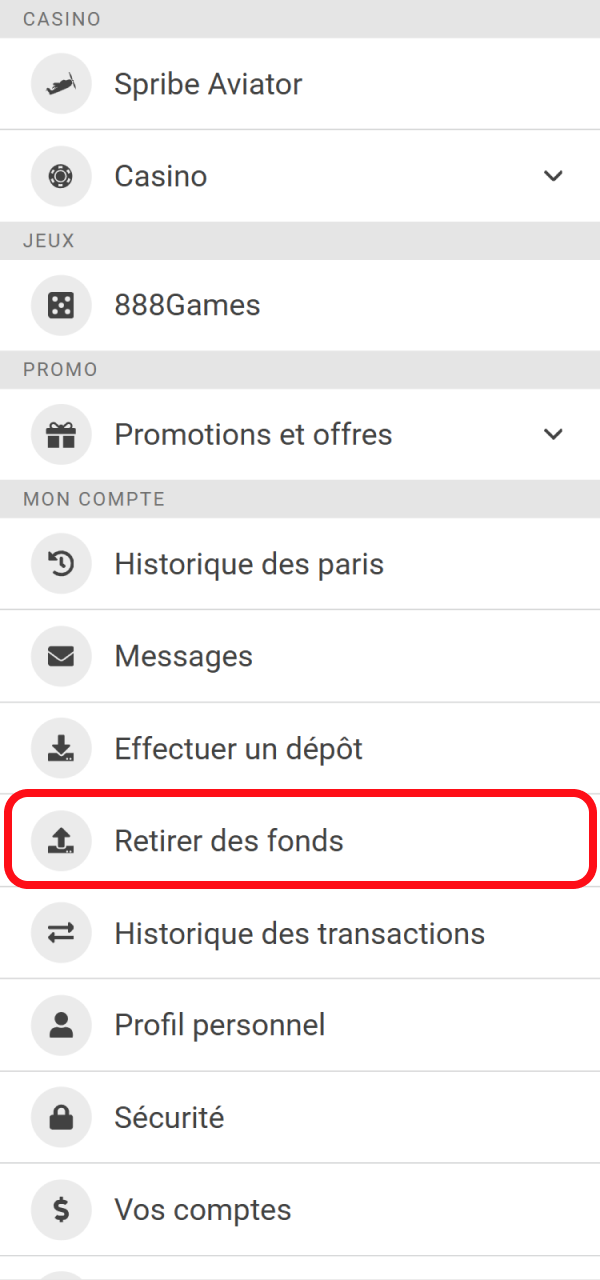Click the withdraw upload icon

(61, 840)
